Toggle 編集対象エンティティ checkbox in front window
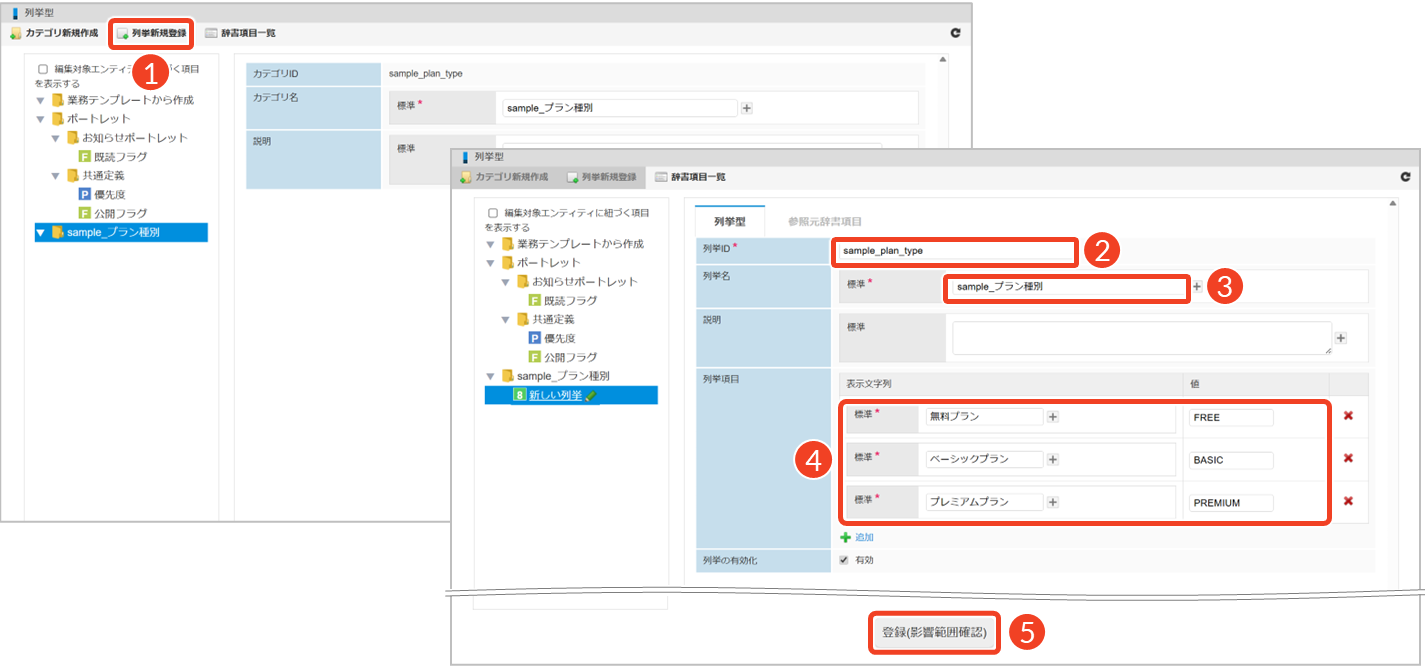Image resolution: width=1425 pixels, height=670 pixels. coord(492,213)
